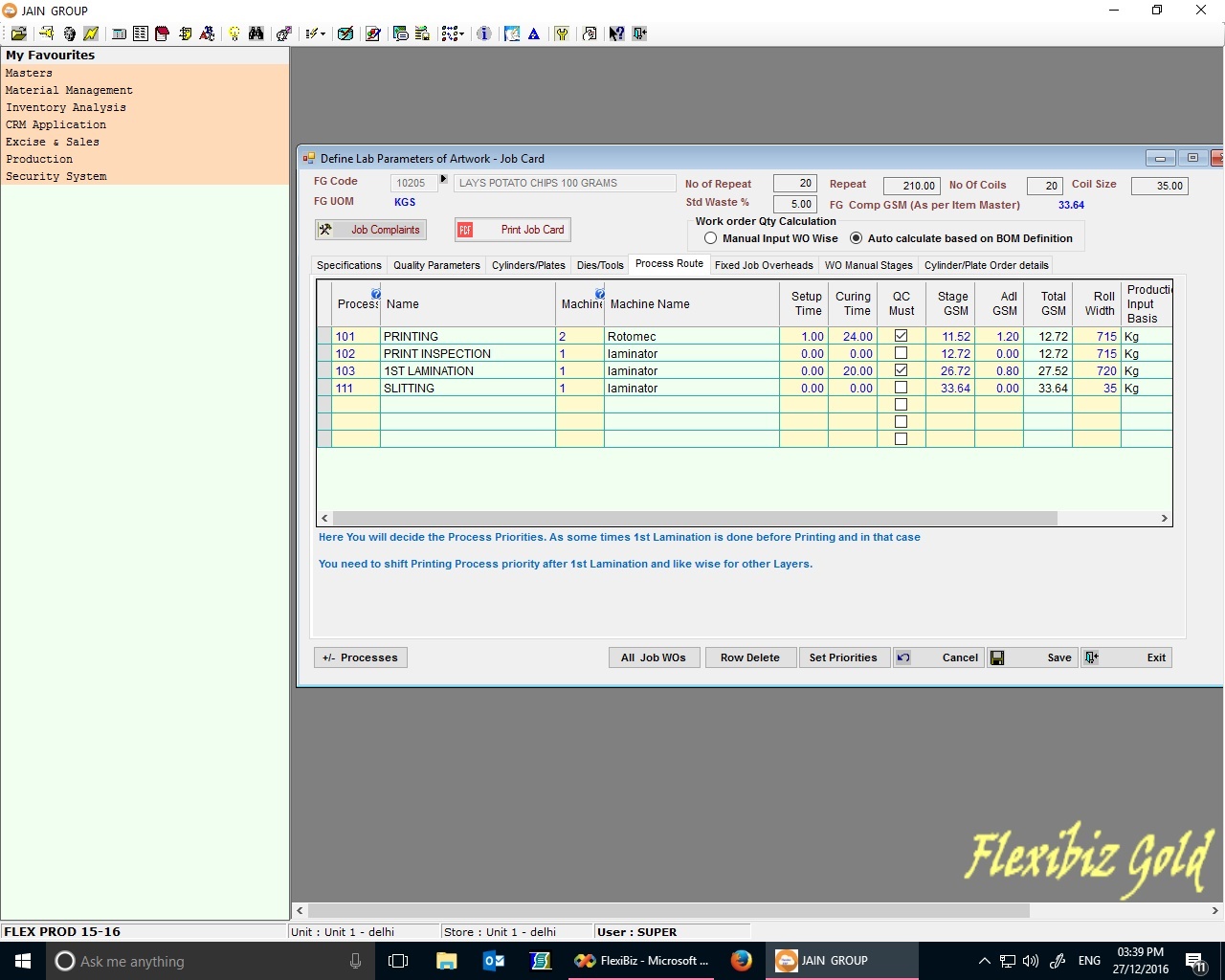Screen dimensions: 1225x980
Task: Open Machine column lookup help icon
Action: click(600, 294)
